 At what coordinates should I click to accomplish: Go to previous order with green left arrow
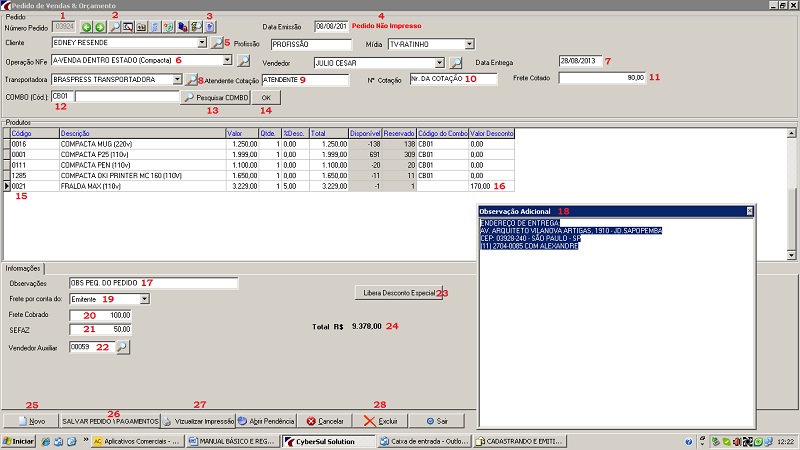(x=86, y=27)
